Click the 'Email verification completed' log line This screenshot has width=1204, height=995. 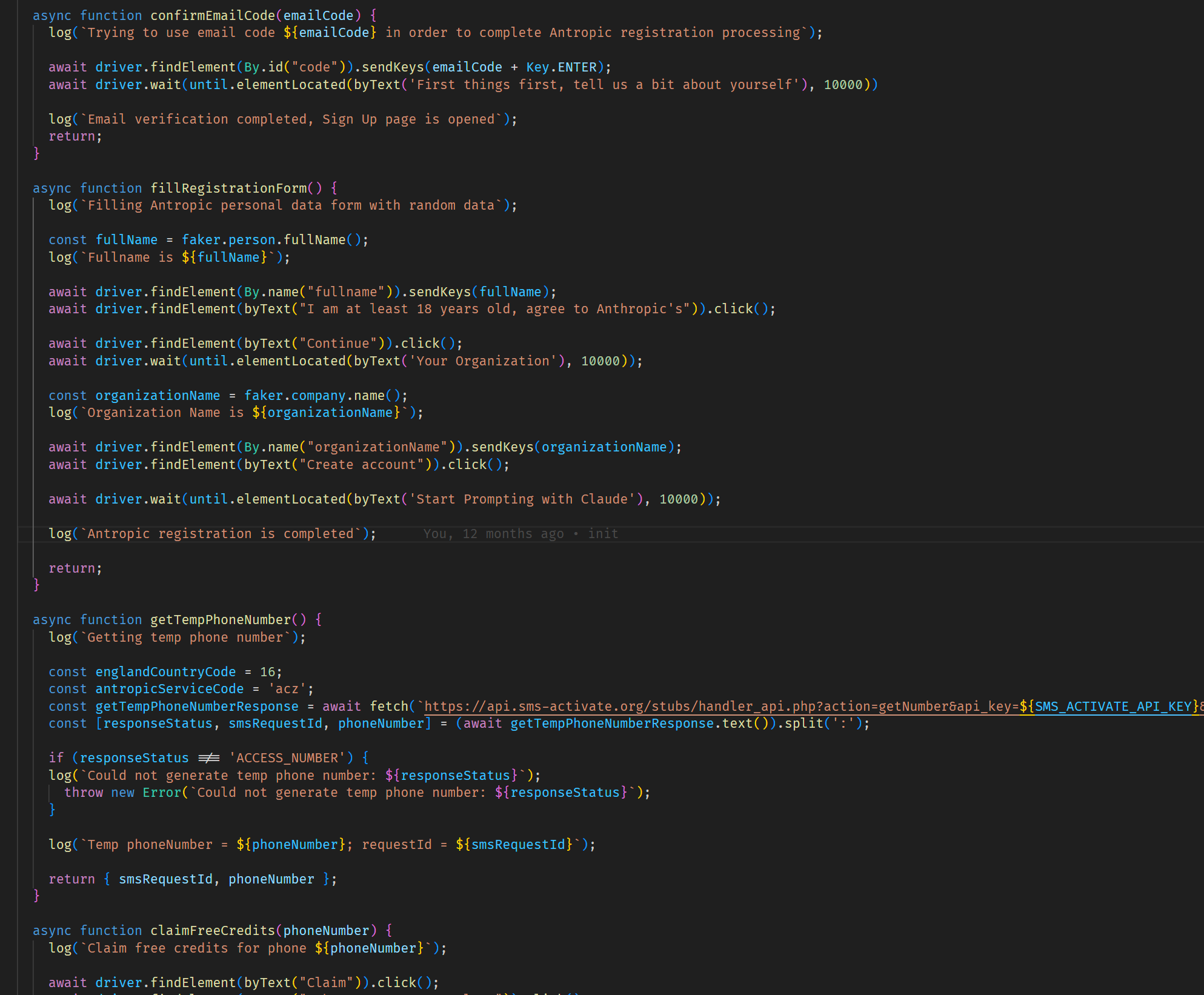click(283, 119)
